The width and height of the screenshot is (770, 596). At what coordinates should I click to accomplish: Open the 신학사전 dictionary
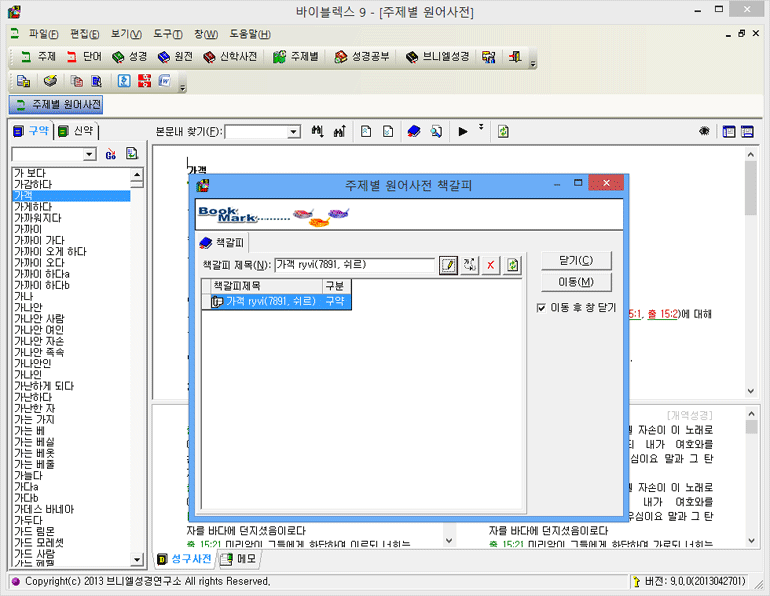pos(230,56)
